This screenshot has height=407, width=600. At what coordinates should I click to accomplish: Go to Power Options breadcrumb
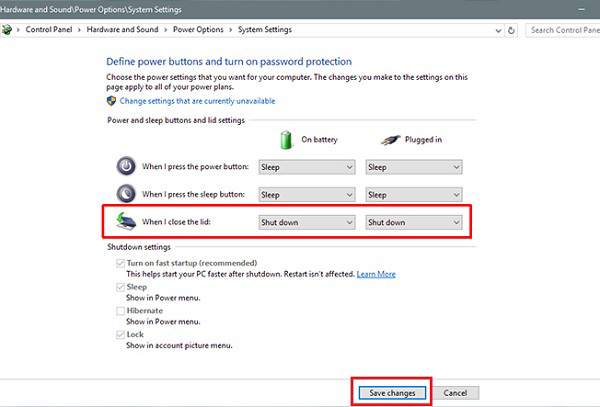(x=198, y=29)
